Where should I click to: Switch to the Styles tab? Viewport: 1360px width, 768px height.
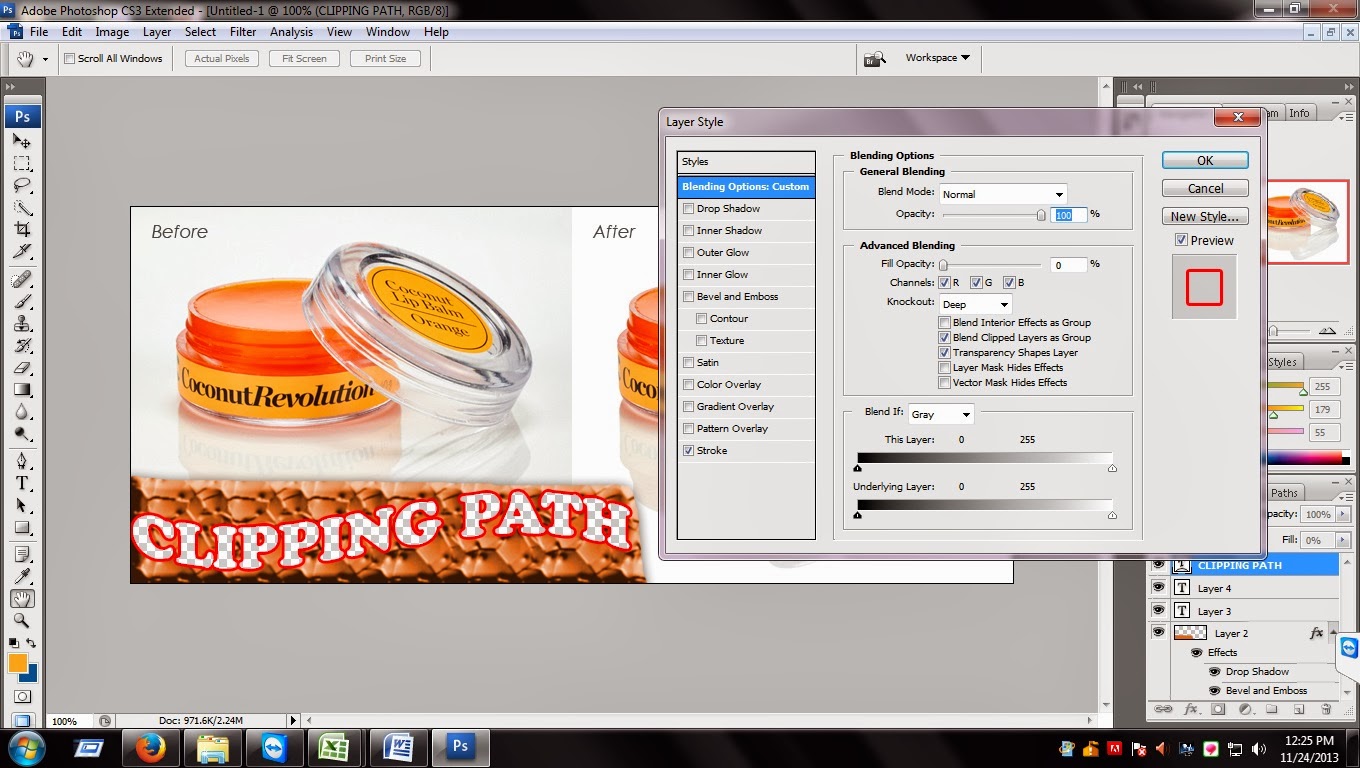[x=1282, y=362]
